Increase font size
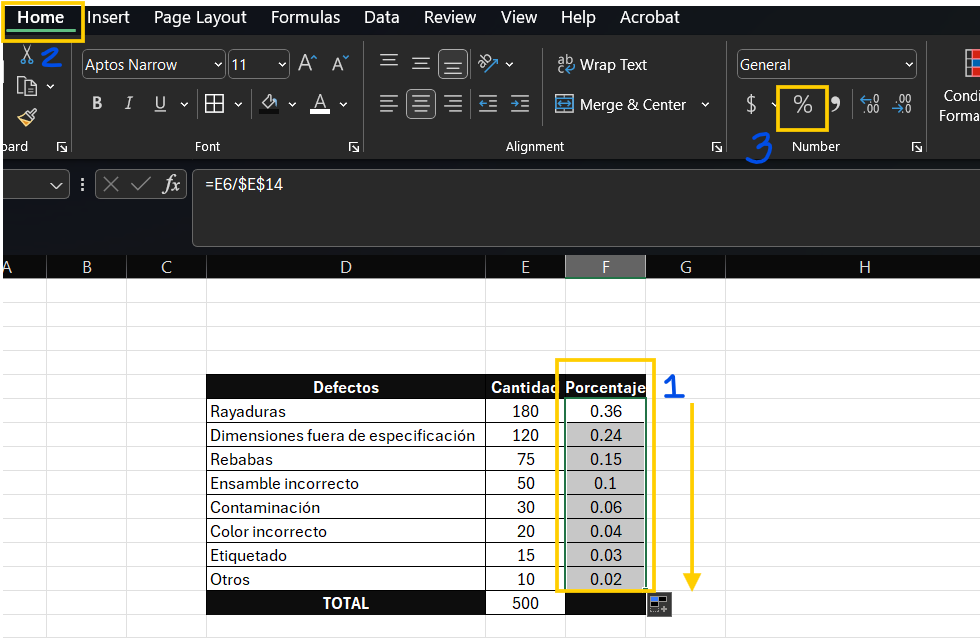The image size is (980, 638). click(x=308, y=64)
